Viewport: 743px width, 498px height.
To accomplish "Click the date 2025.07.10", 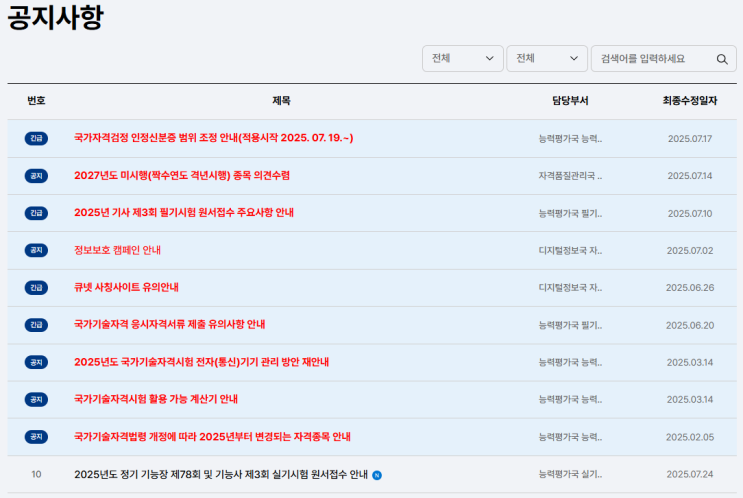I will (x=690, y=214).
